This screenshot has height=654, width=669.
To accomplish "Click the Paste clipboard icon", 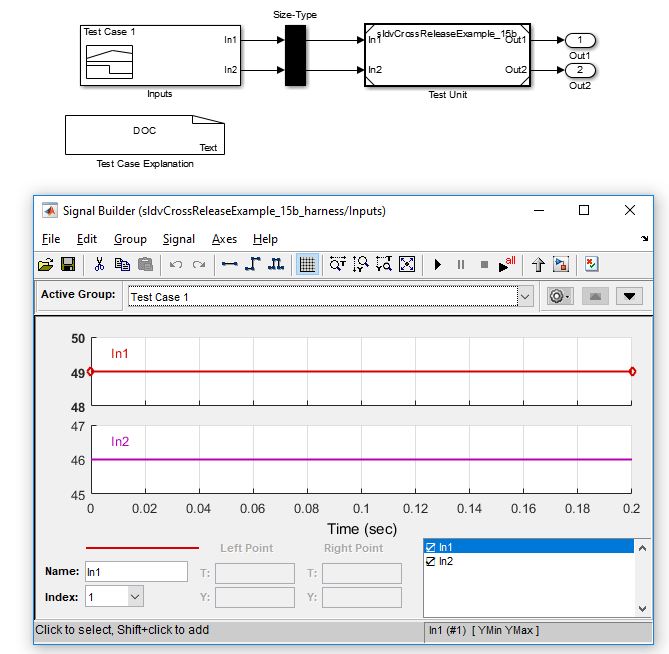I will 145,265.
